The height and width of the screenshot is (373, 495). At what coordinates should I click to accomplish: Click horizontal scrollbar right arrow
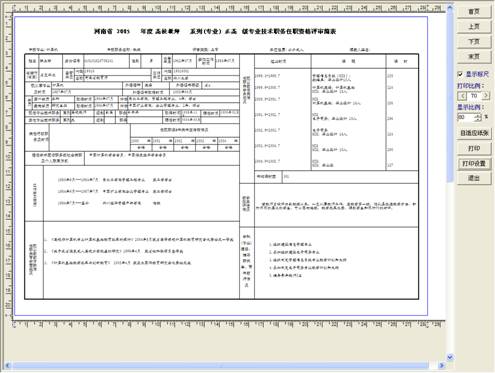[442, 366]
